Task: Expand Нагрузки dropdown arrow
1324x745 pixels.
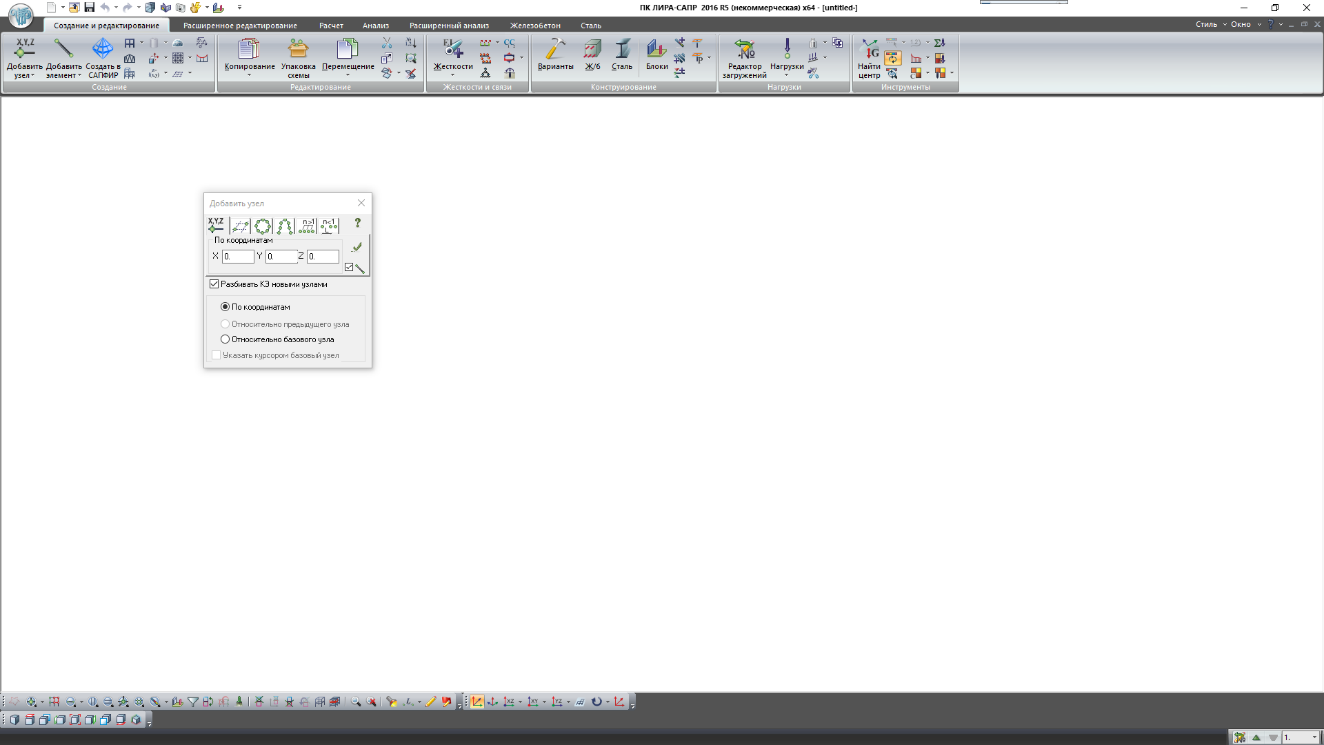Action: (787, 75)
